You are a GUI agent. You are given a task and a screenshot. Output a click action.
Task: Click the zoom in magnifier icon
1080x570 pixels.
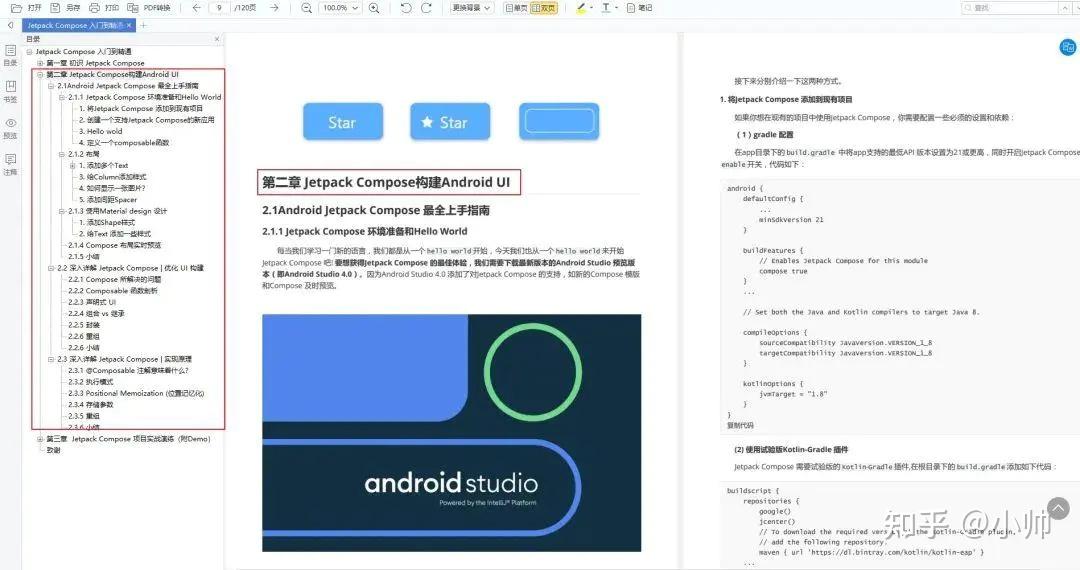tap(374, 8)
